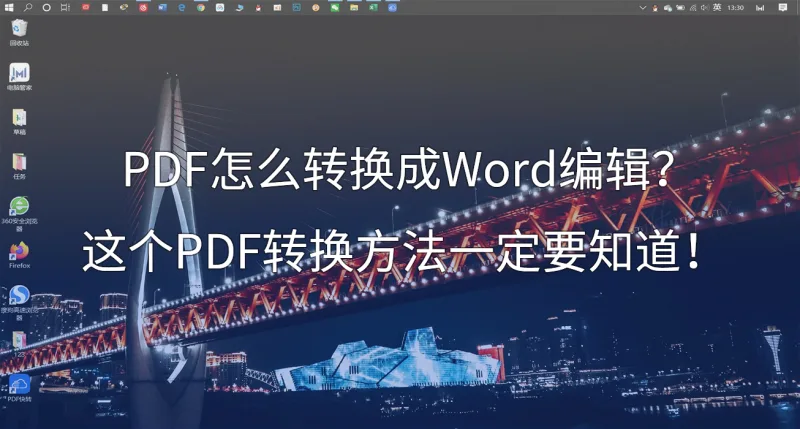The height and width of the screenshot is (429, 800).
Task: Open the Wi-Fi network tray icon
Action: pyautogui.click(x=693, y=8)
